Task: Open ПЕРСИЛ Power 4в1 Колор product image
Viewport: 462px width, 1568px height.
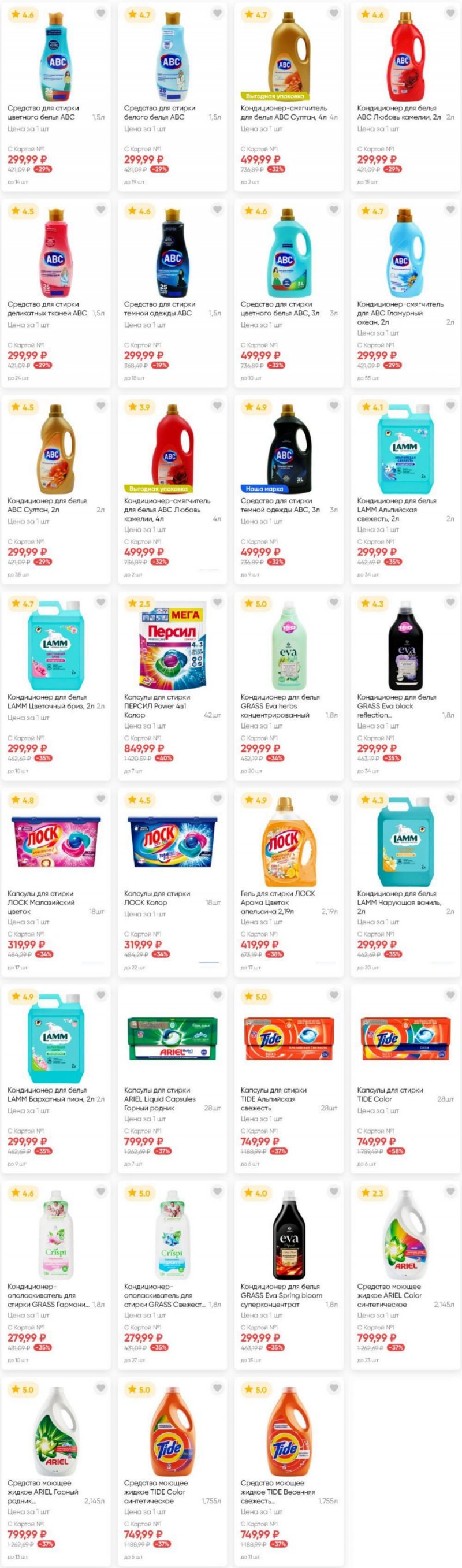Action: click(x=172, y=646)
